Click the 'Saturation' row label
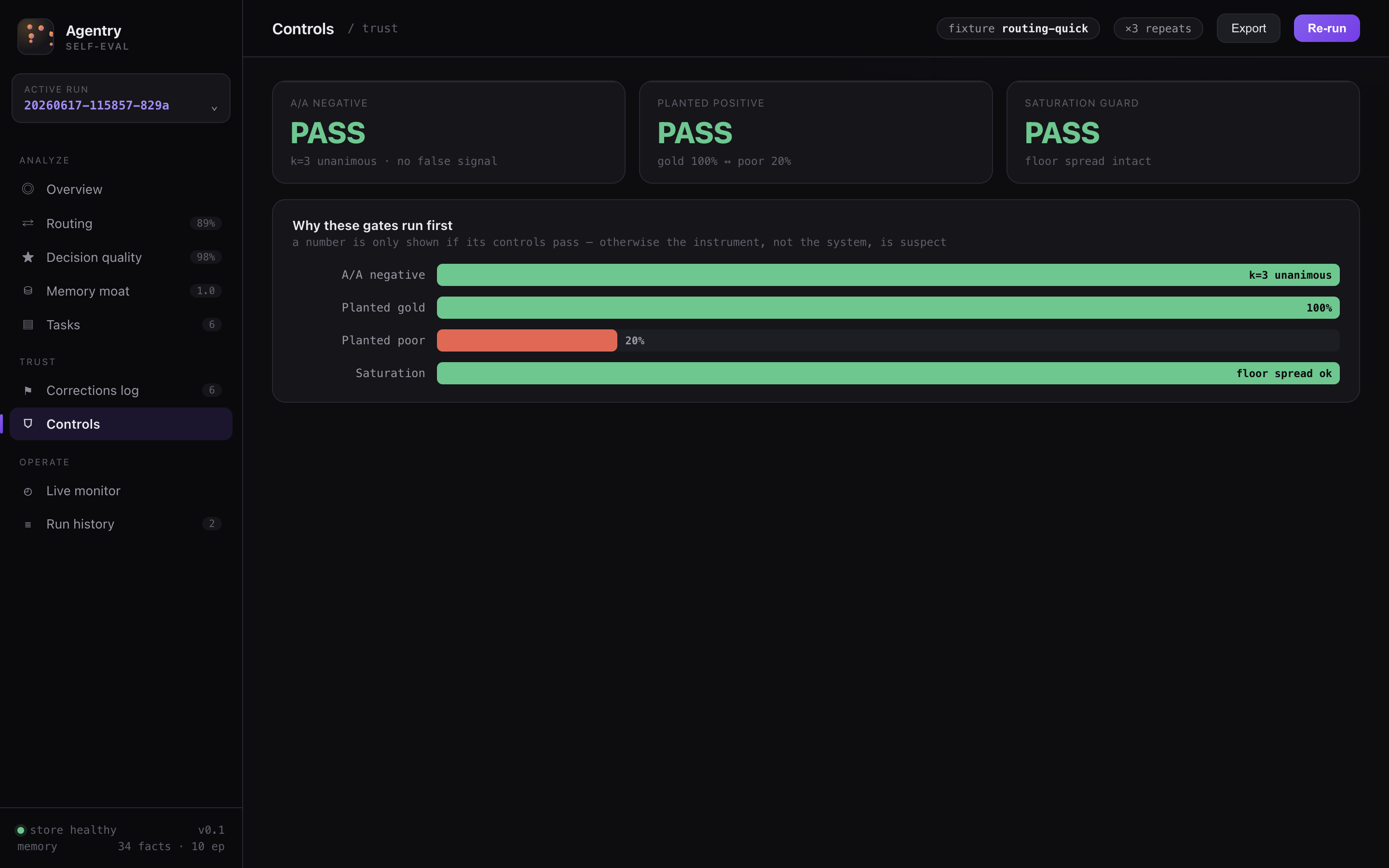 390,373
